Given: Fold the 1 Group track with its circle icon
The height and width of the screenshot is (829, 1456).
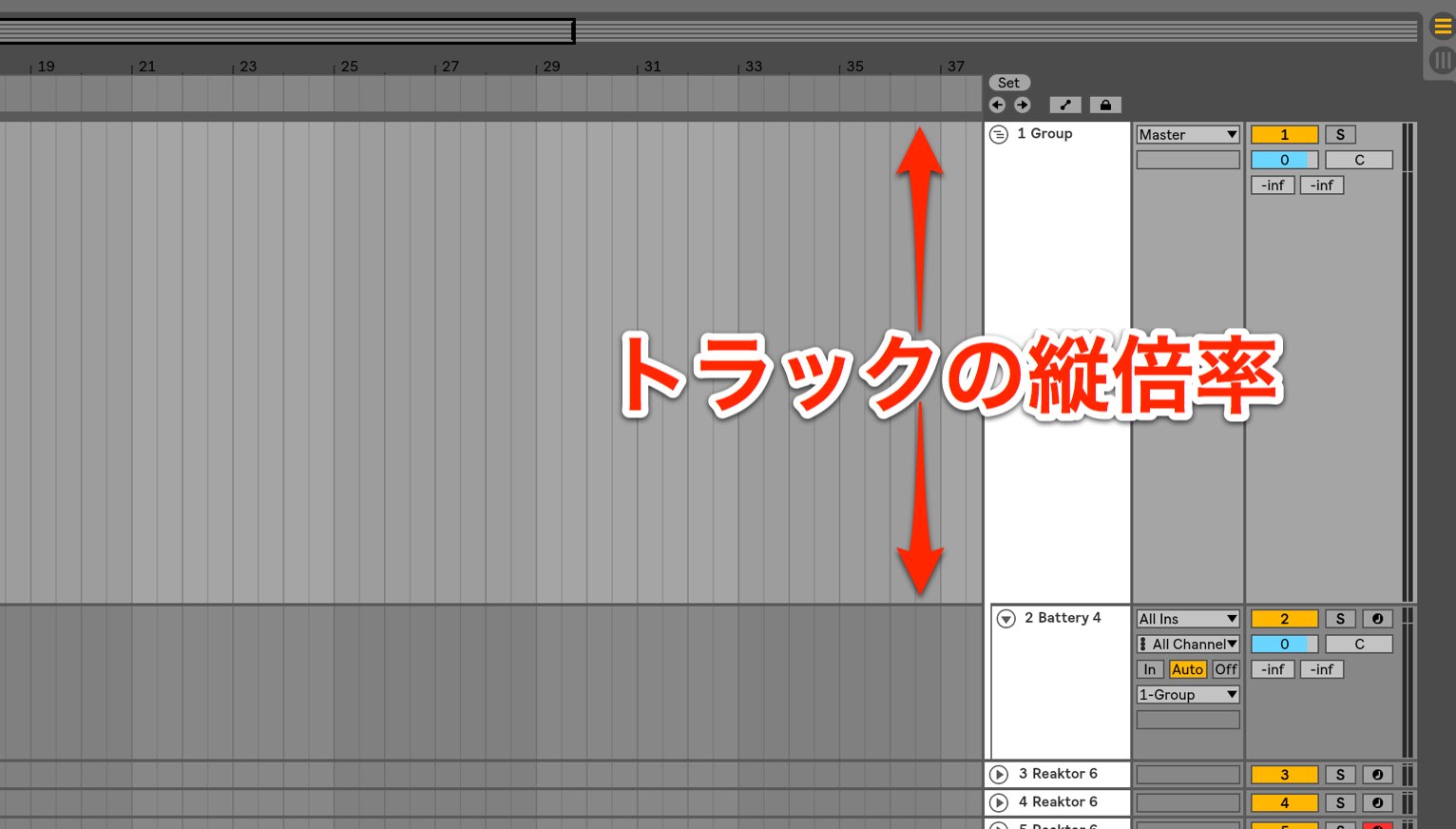Looking at the screenshot, I should pos(999,134).
